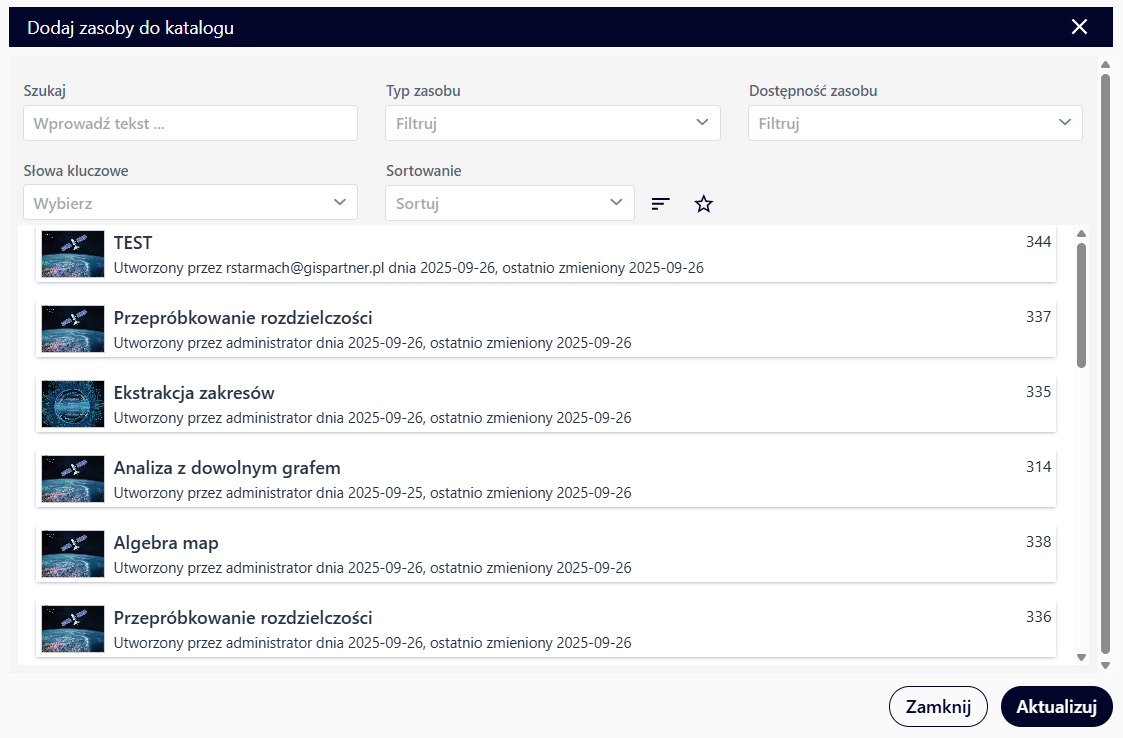
Task: Toggle the favorites star filter
Action: 704,204
